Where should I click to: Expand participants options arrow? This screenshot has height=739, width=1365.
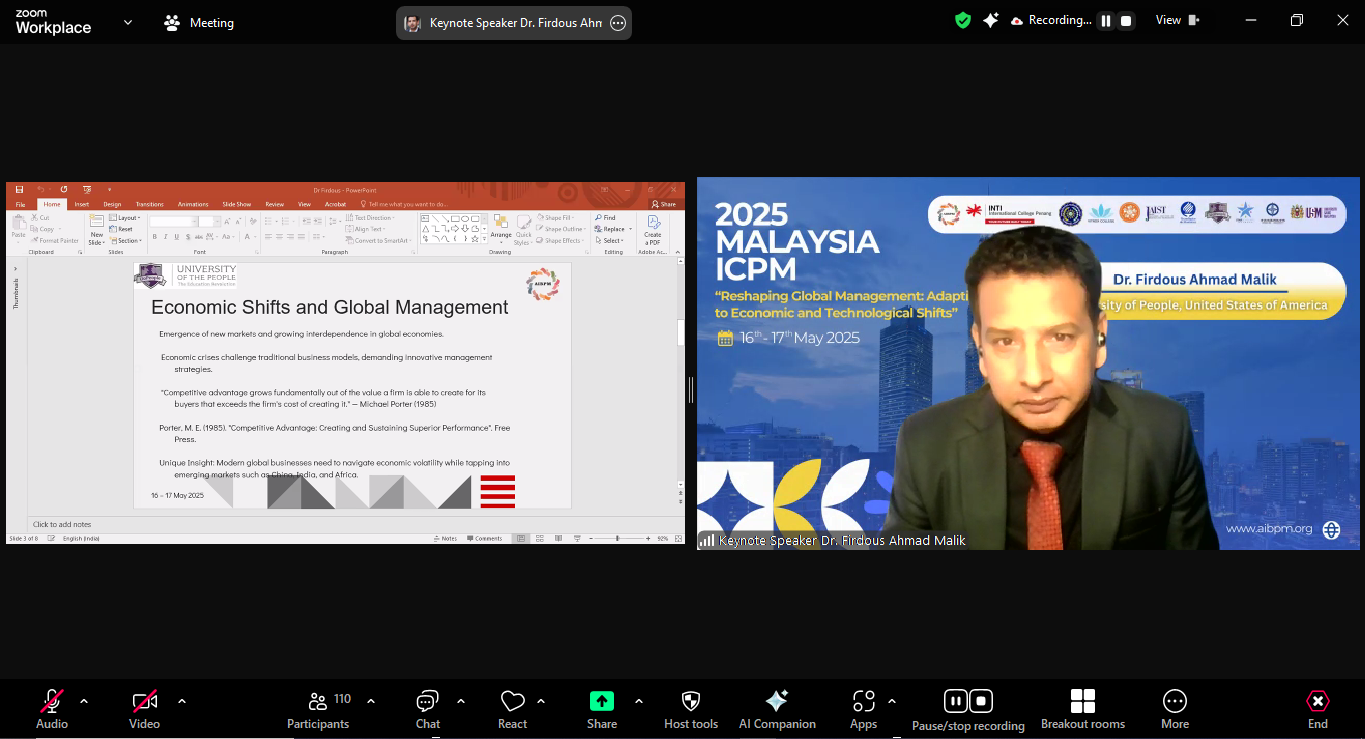pos(371,701)
